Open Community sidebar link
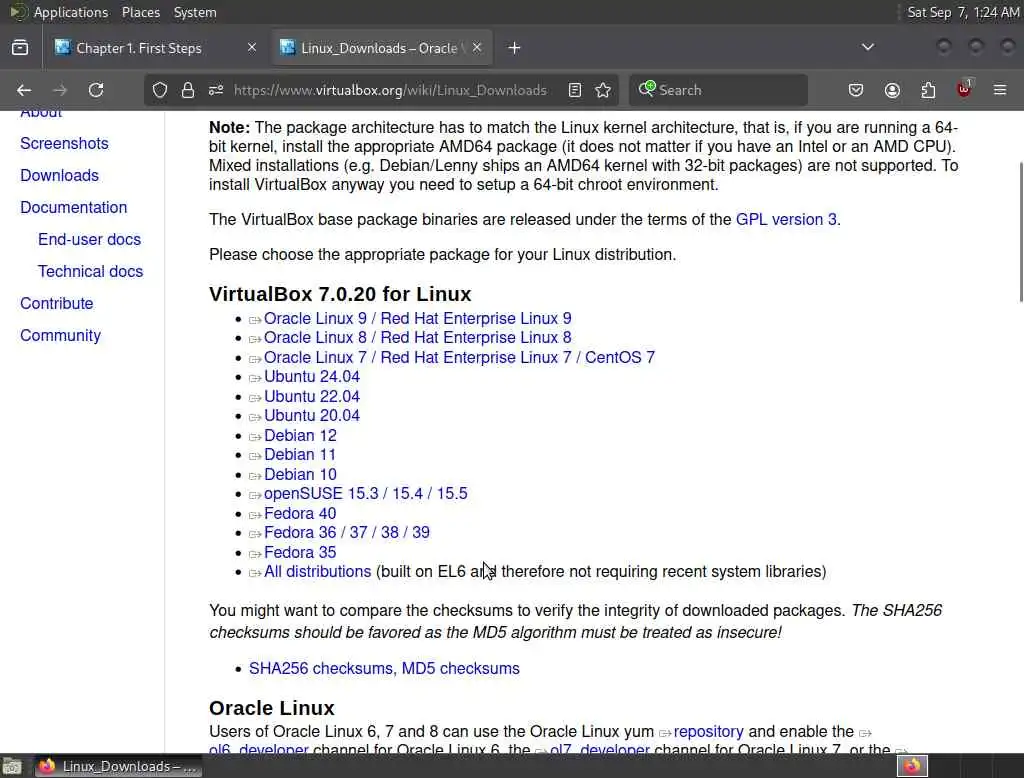1024x778 pixels. tap(61, 336)
